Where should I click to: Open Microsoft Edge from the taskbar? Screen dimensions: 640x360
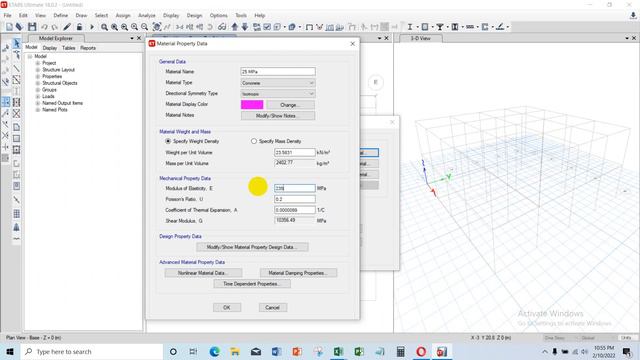[215, 351]
